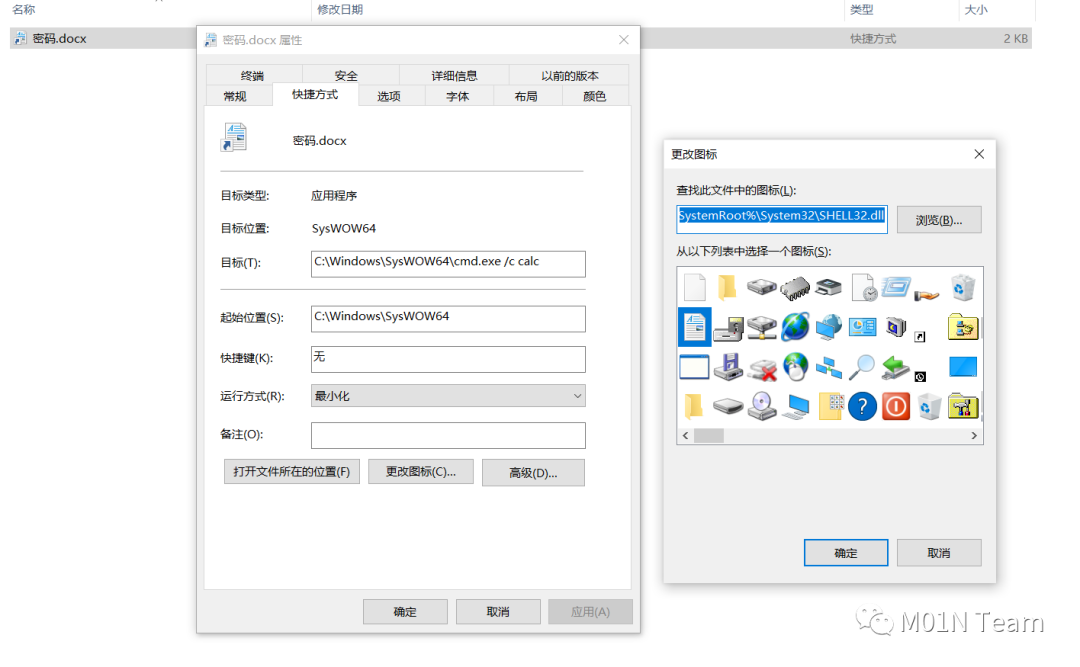The width and height of the screenshot is (1080, 667).
Task: Open the 运行方式 dropdown showing 最小化
Action: [448, 396]
